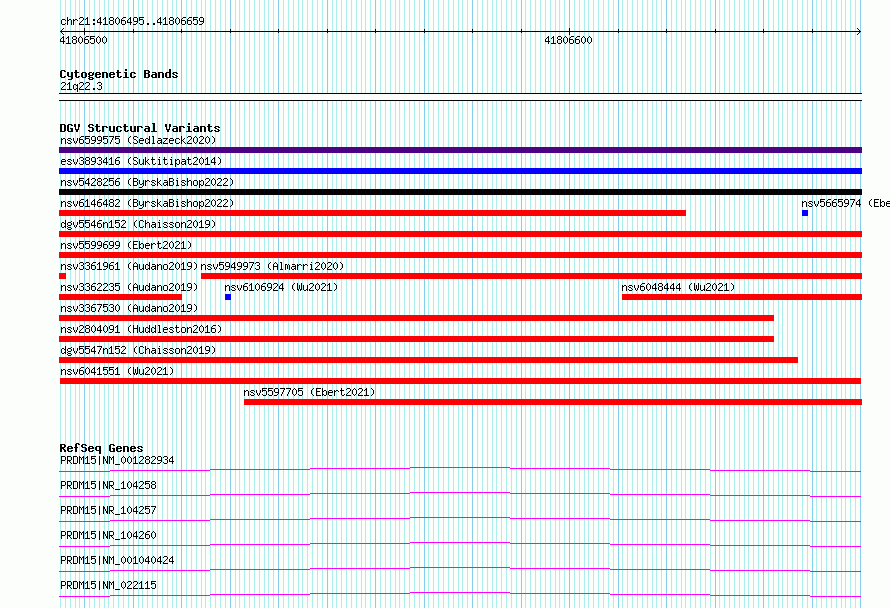This screenshot has height=608, width=890.
Task: Click the red dgv5547n152 variant bar
Action: [x=429, y=360]
